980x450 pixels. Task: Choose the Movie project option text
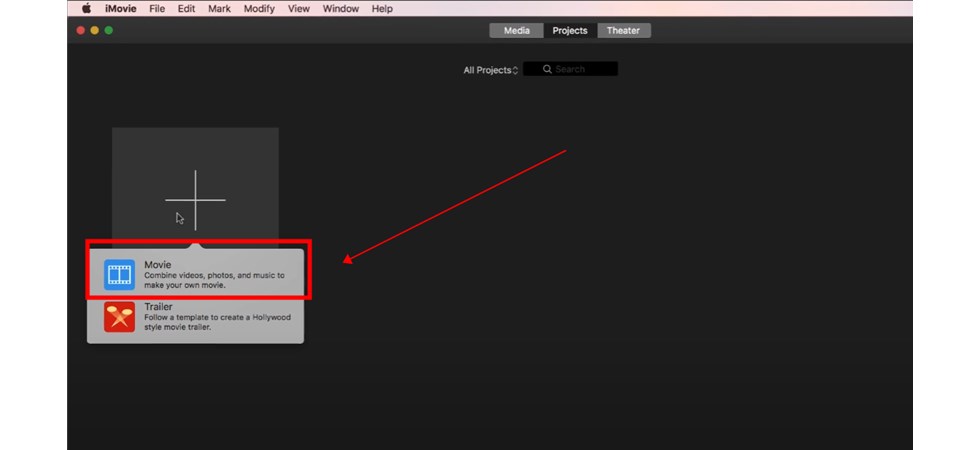point(214,275)
